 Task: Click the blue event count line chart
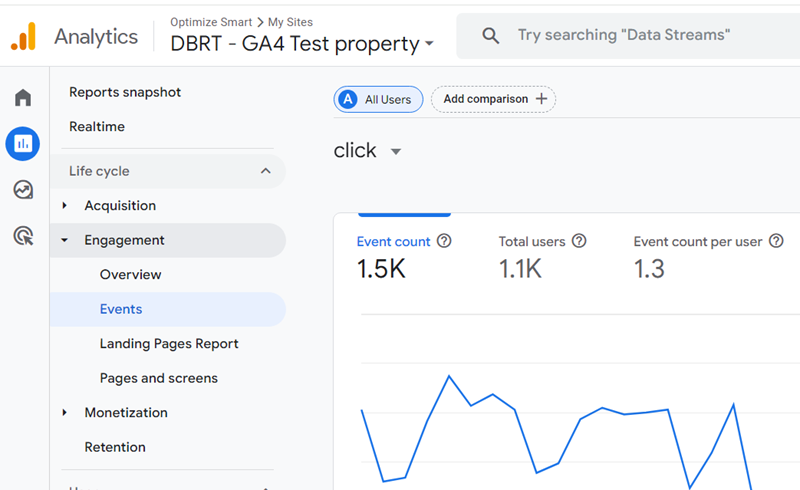tap(556, 431)
